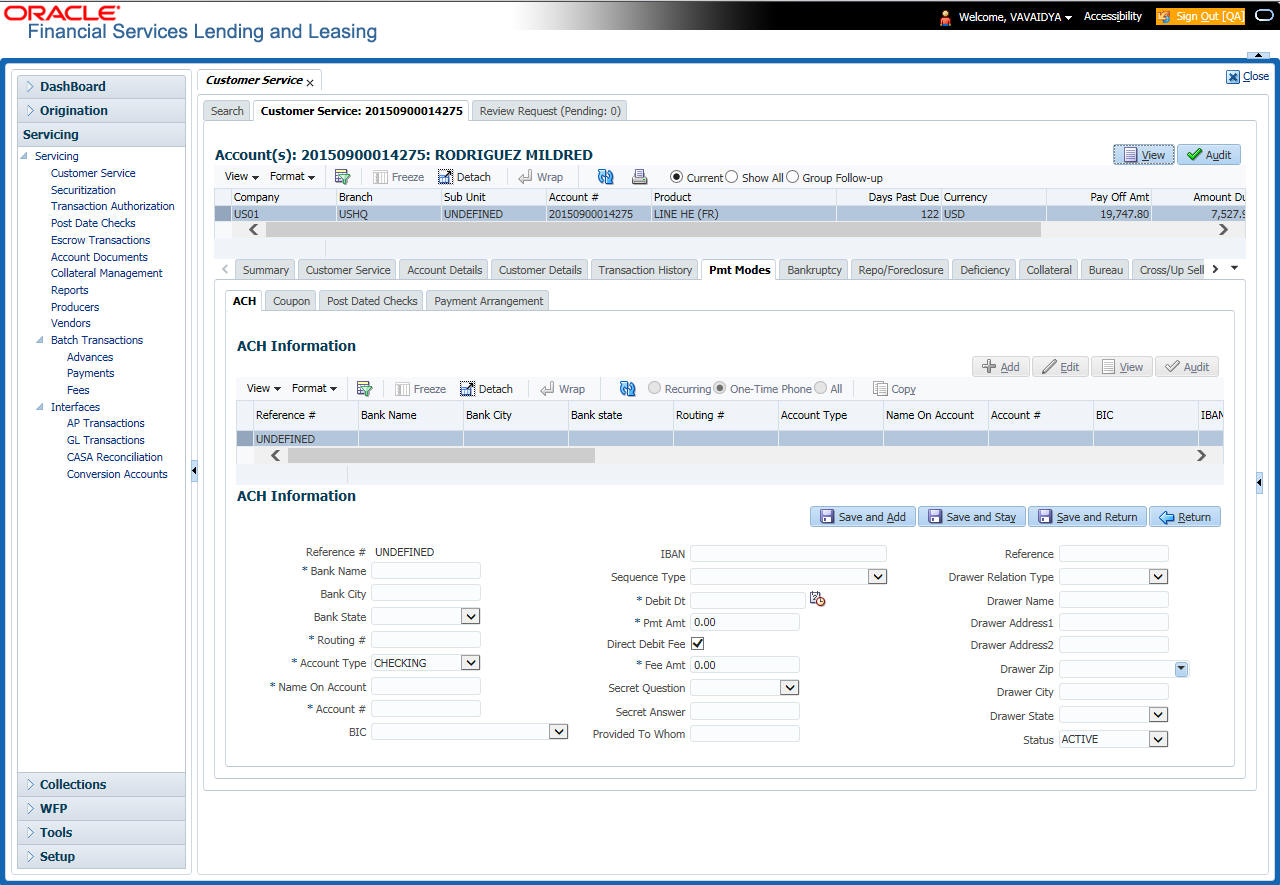Image resolution: width=1280 pixels, height=885 pixels.
Task: Open the Bank State dropdown
Action: point(470,617)
